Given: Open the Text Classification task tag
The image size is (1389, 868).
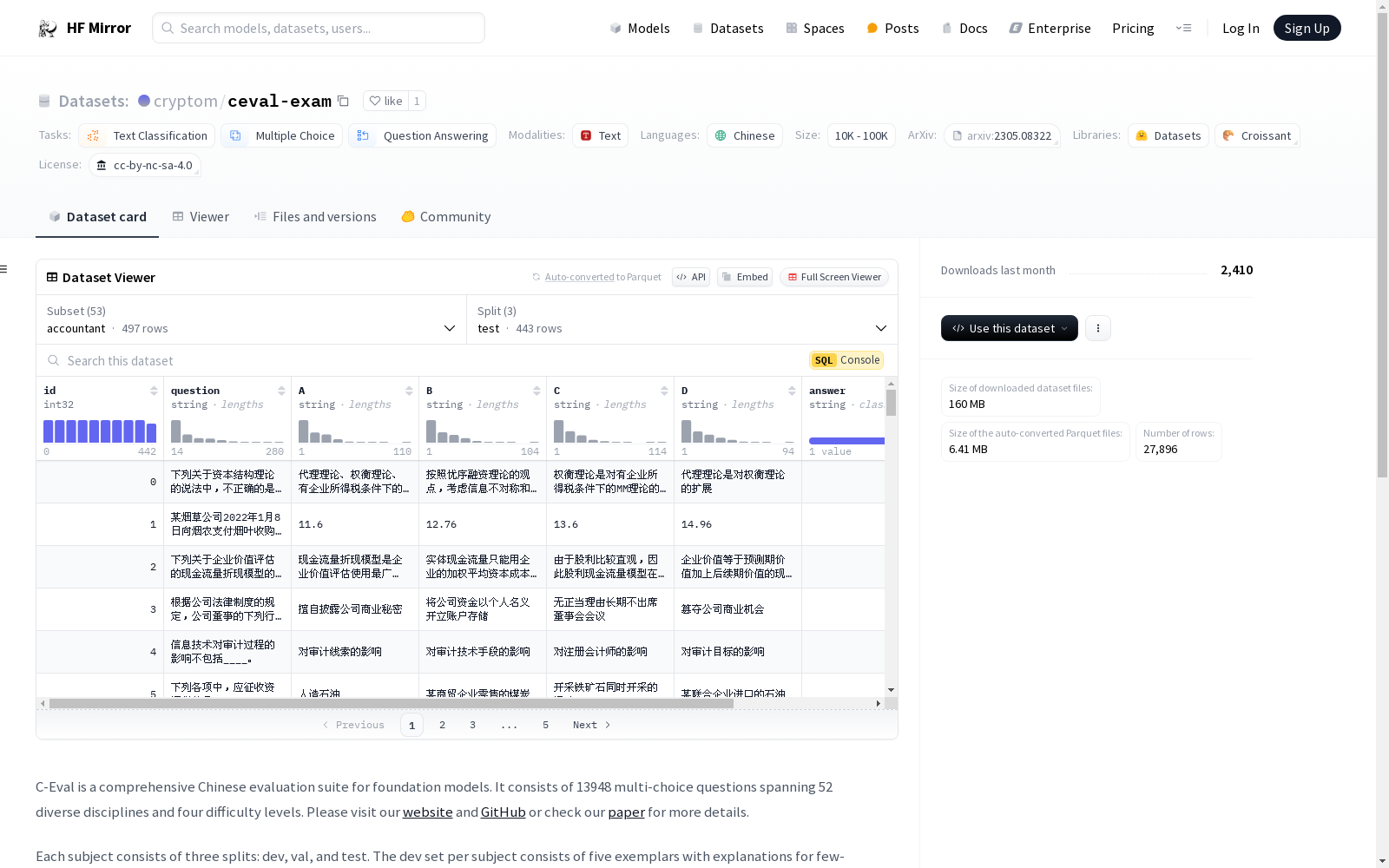Looking at the screenshot, I should click(x=147, y=135).
